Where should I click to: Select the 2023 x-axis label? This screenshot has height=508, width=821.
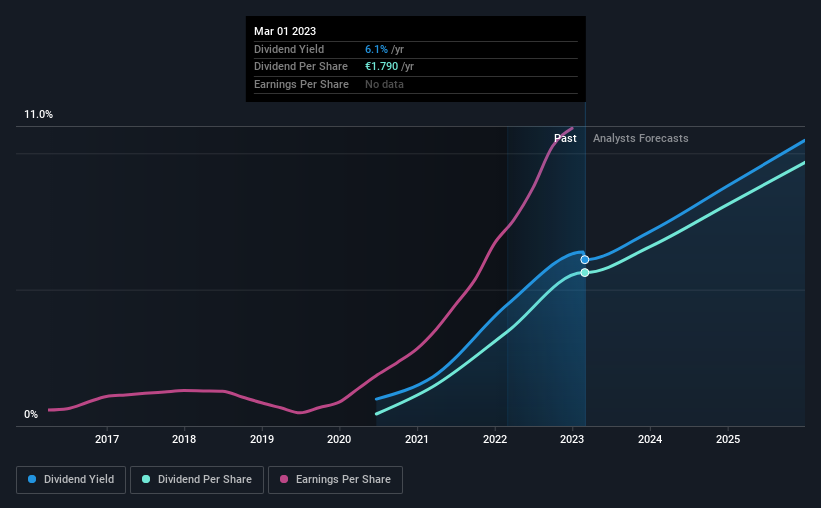pos(572,439)
